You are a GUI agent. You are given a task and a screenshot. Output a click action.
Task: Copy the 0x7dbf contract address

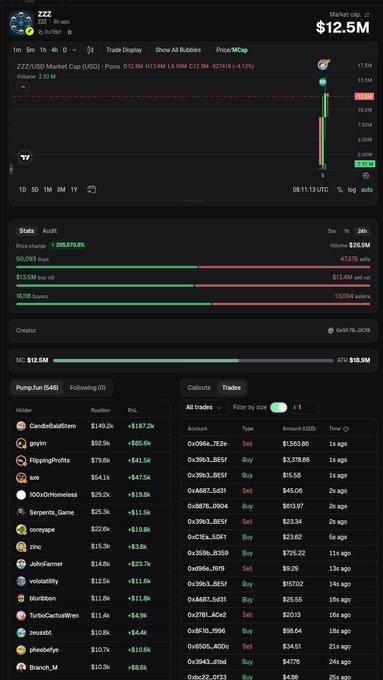pos(41,32)
